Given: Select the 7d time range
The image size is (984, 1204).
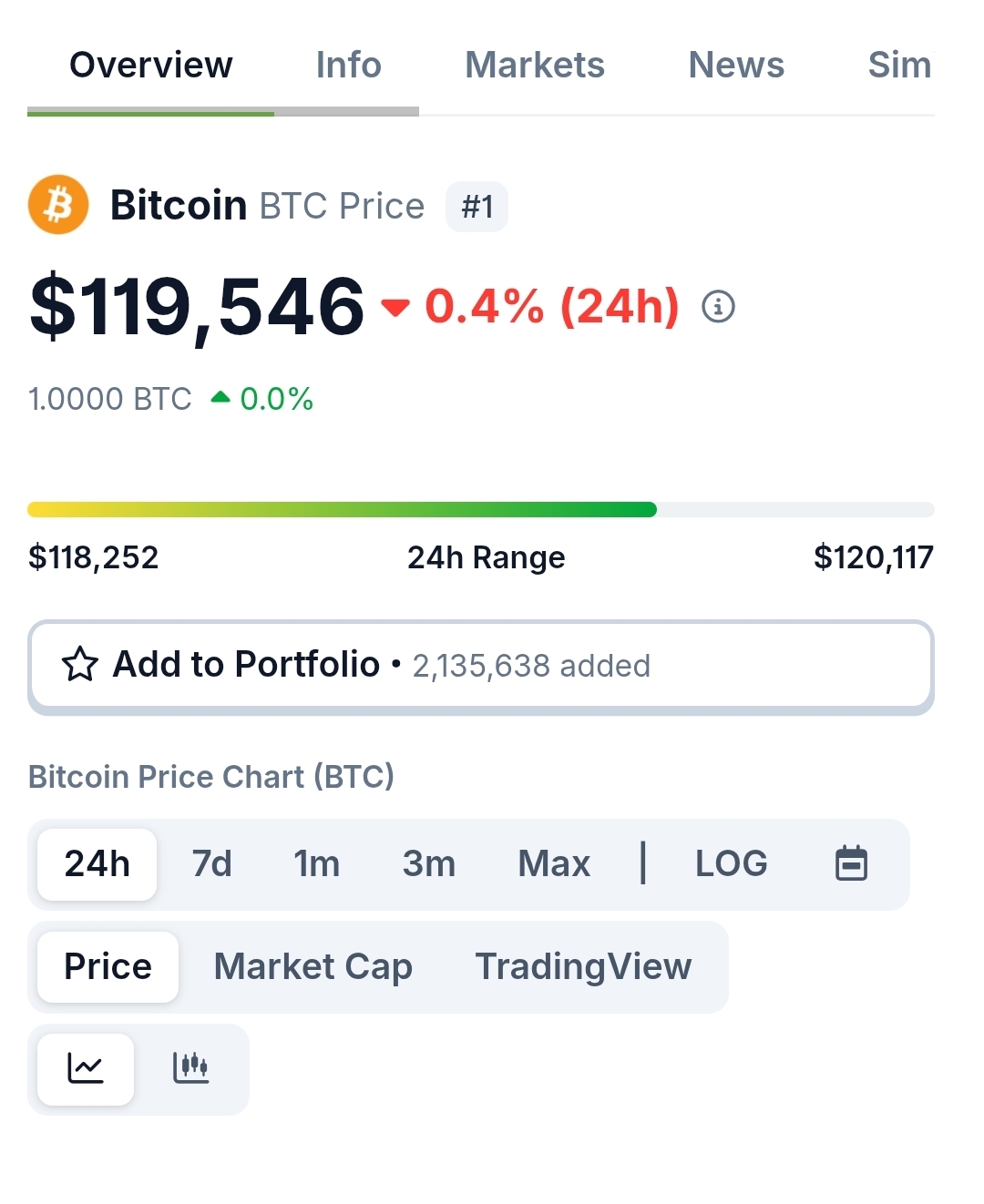Looking at the screenshot, I should coord(212,864).
